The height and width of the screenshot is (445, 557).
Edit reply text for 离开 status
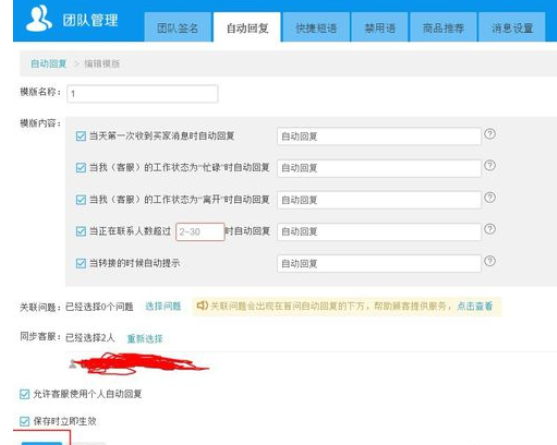point(379,200)
